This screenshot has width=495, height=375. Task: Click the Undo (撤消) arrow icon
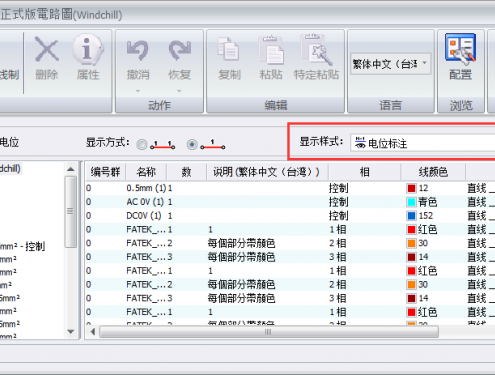click(137, 50)
